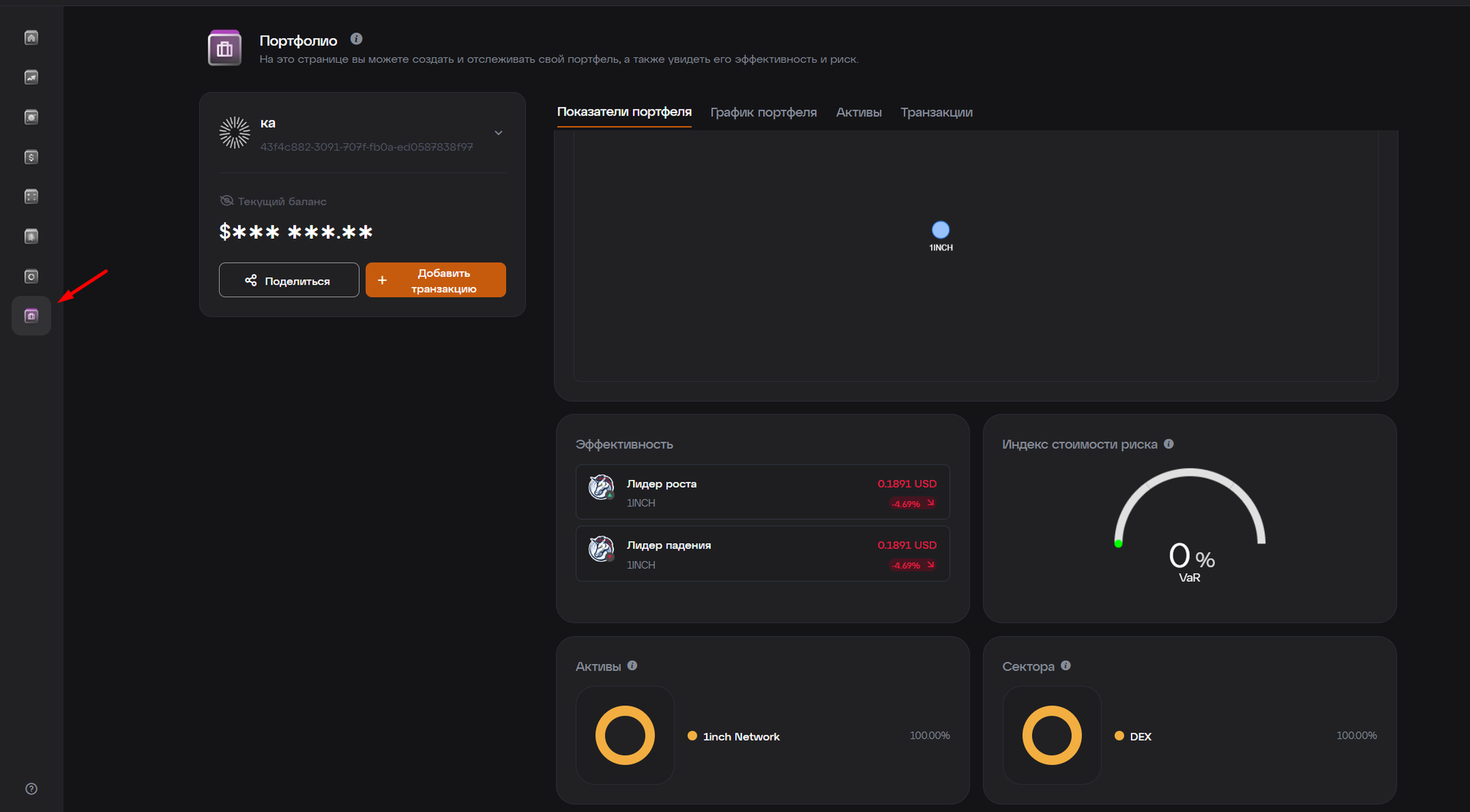Open the Транзакции tab

pyautogui.click(x=936, y=113)
